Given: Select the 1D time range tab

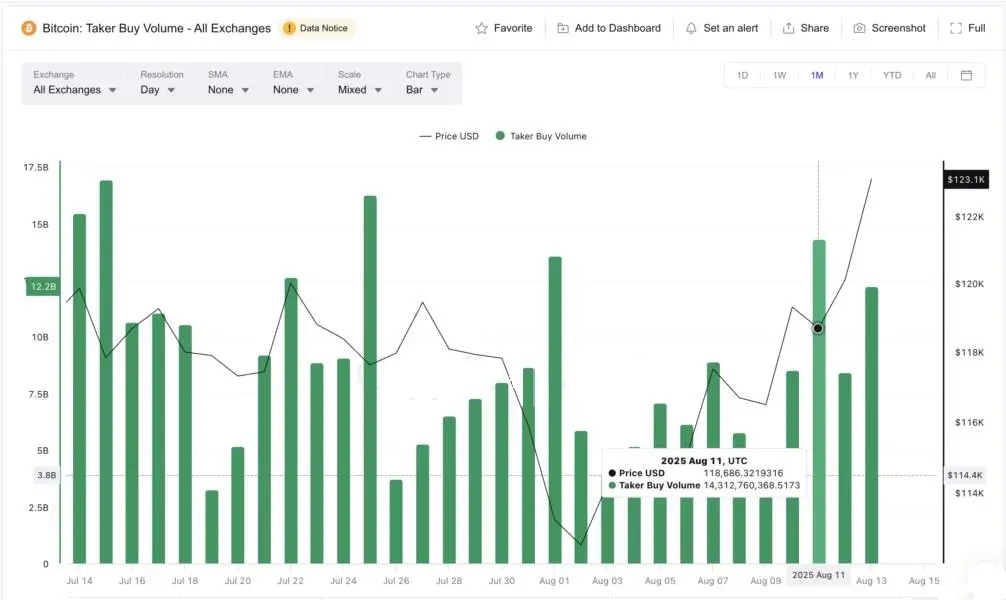Looking at the screenshot, I should [x=742, y=75].
